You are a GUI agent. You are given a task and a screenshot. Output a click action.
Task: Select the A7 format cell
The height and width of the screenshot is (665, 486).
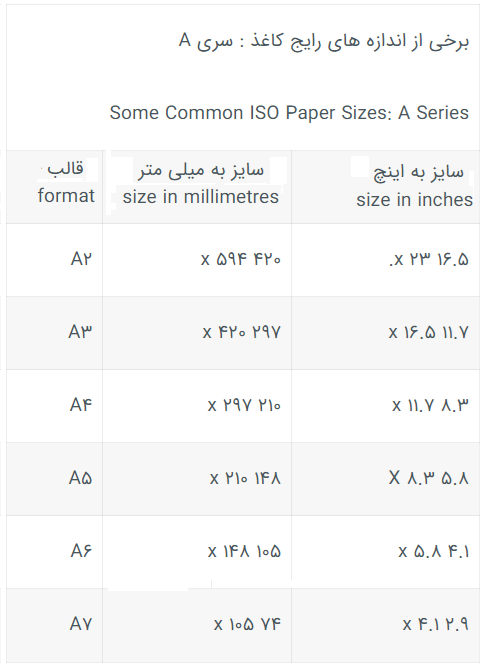pyautogui.click(x=81, y=624)
